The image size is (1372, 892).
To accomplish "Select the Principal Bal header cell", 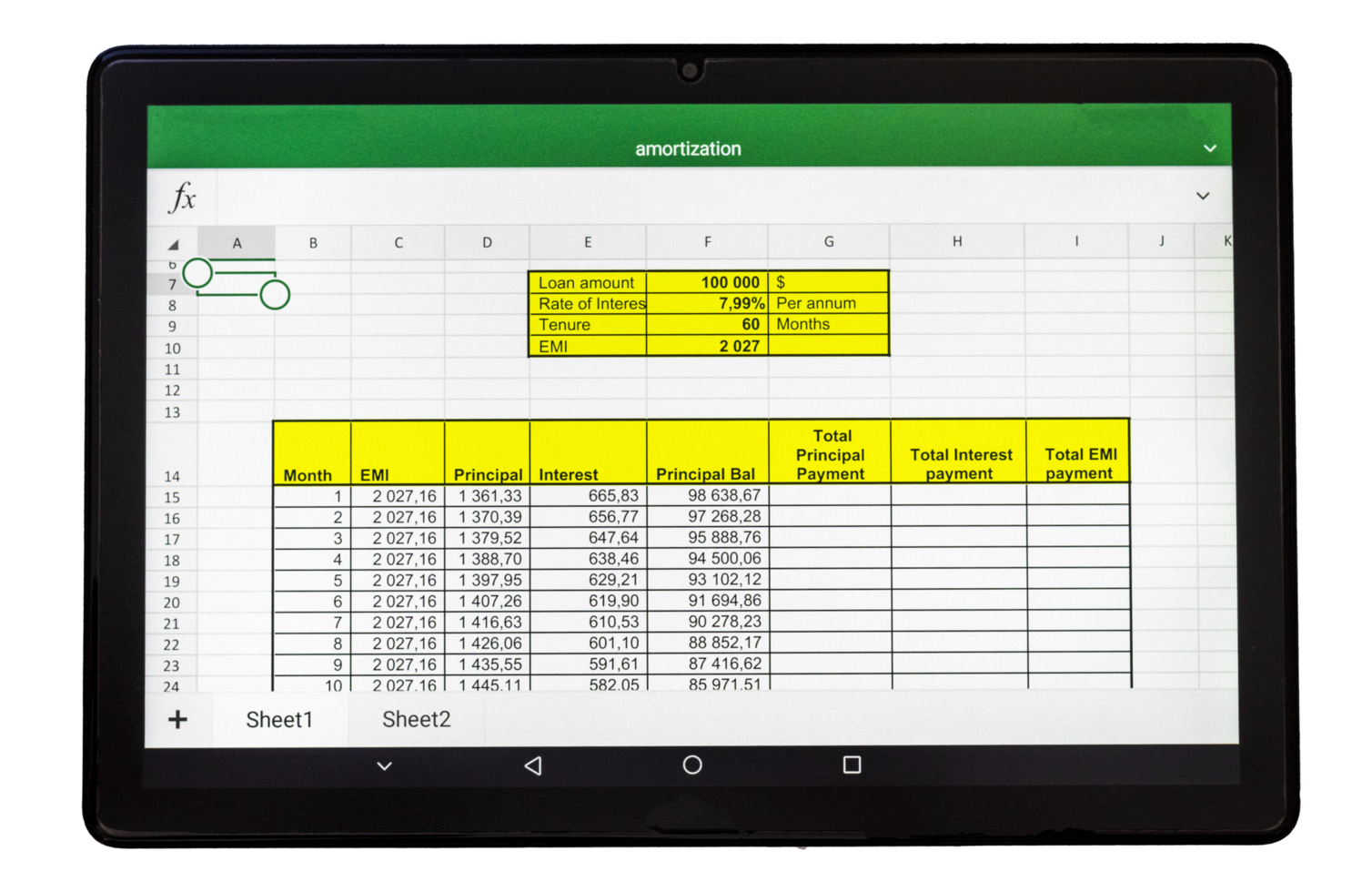I will pyautogui.click(x=708, y=451).
